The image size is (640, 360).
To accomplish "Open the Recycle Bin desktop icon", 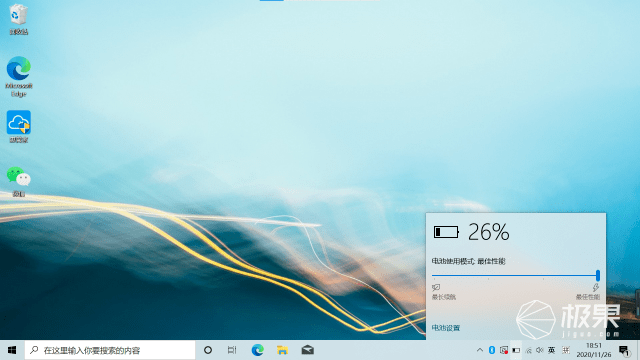I will click(x=18, y=18).
